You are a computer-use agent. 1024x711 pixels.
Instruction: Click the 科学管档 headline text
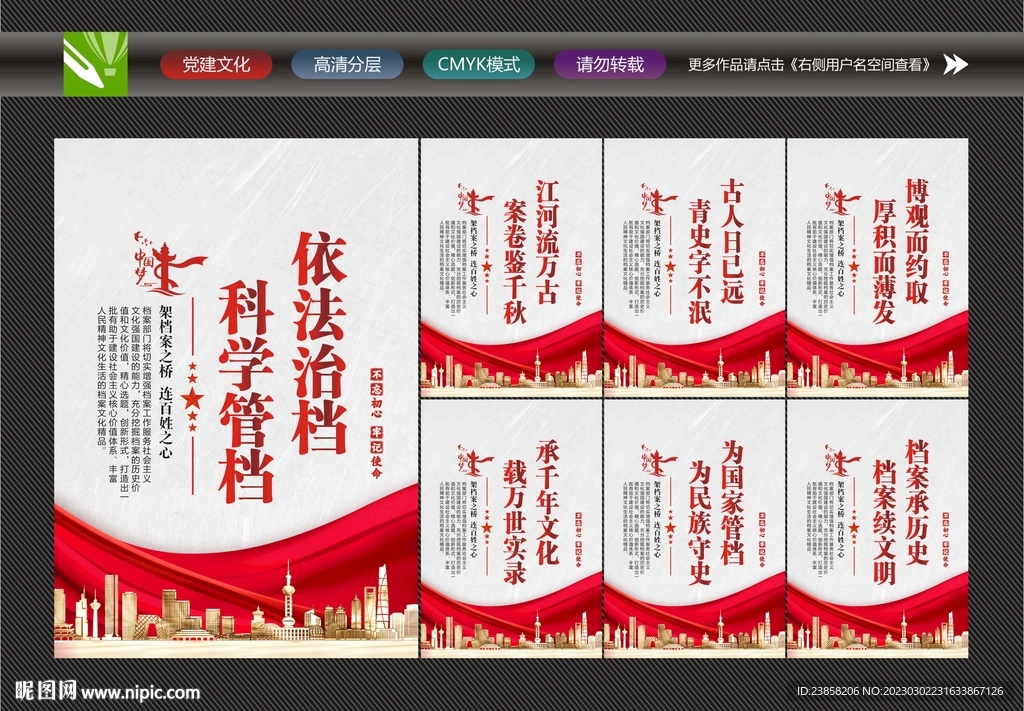click(246, 392)
